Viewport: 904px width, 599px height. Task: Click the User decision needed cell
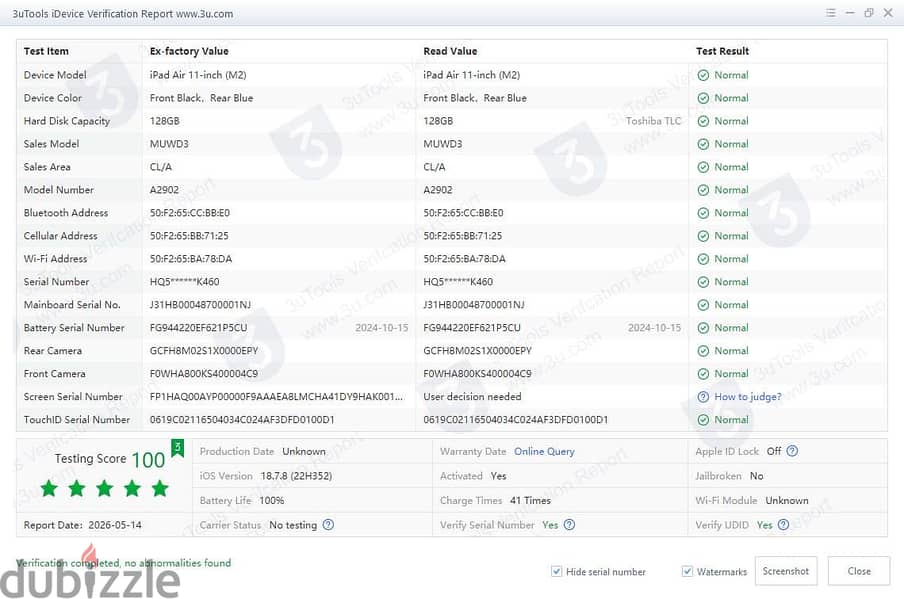[x=472, y=397]
